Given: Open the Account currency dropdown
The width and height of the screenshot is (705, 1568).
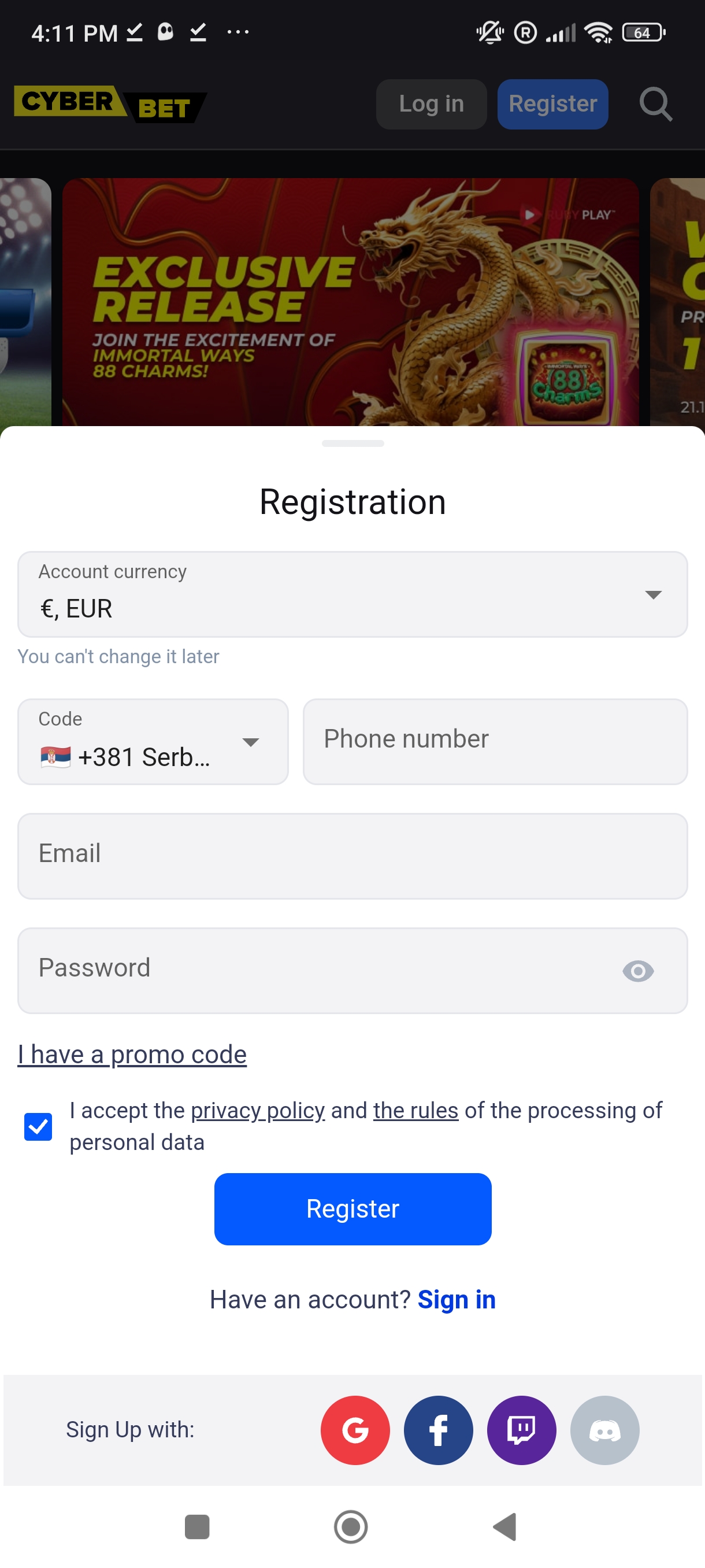Looking at the screenshot, I should [353, 594].
